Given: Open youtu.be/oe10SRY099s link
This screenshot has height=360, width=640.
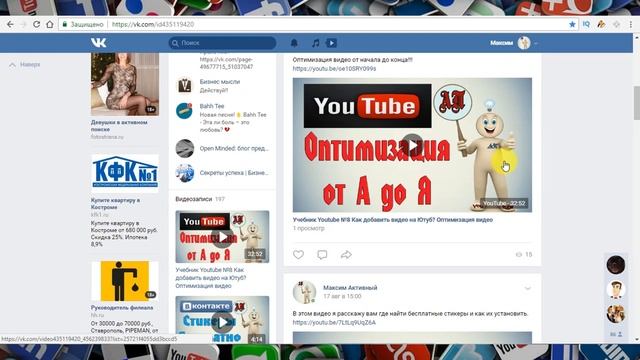Looking at the screenshot, I should (334, 69).
